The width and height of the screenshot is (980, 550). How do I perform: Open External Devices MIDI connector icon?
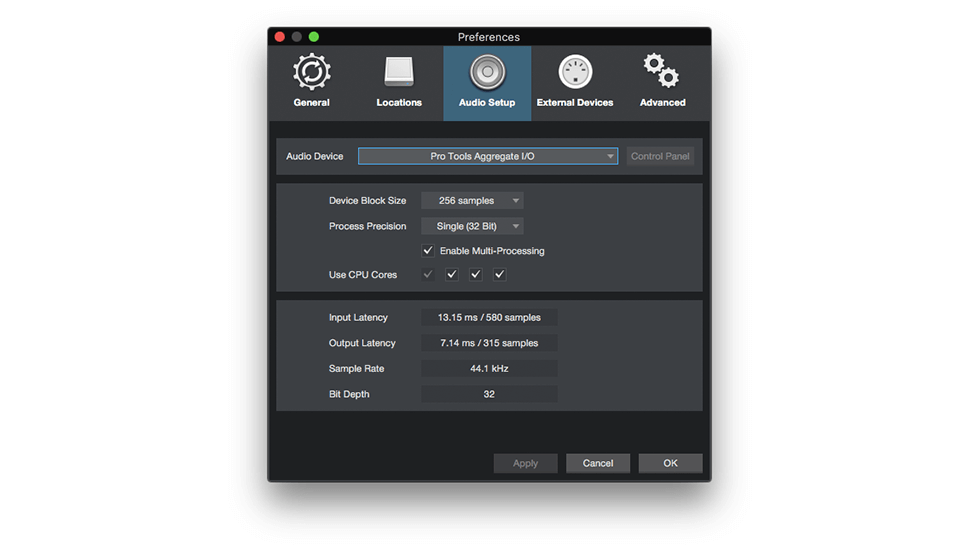[x=575, y=73]
